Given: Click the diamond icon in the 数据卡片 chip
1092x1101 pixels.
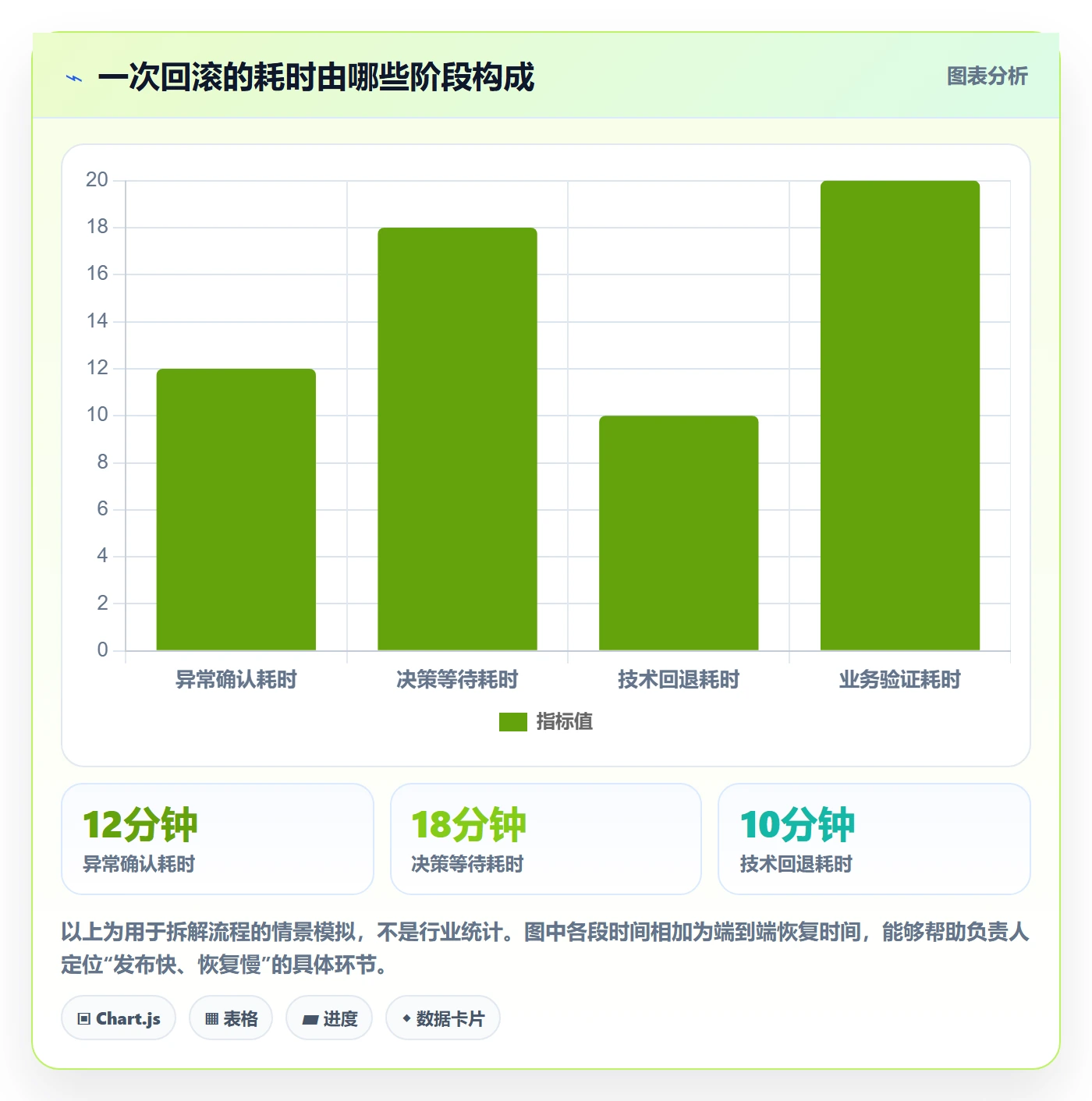Looking at the screenshot, I should (x=406, y=1018).
